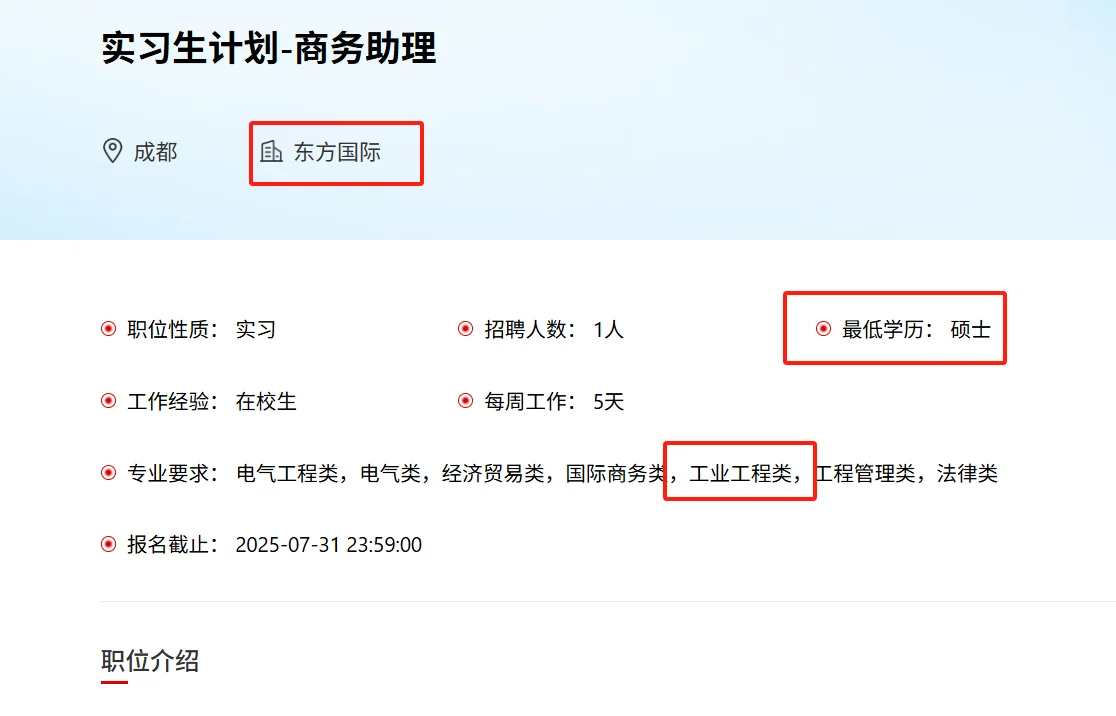Viewport: 1116px width, 716px height.
Task: Click the weekly value 5天
Action: coord(609,401)
